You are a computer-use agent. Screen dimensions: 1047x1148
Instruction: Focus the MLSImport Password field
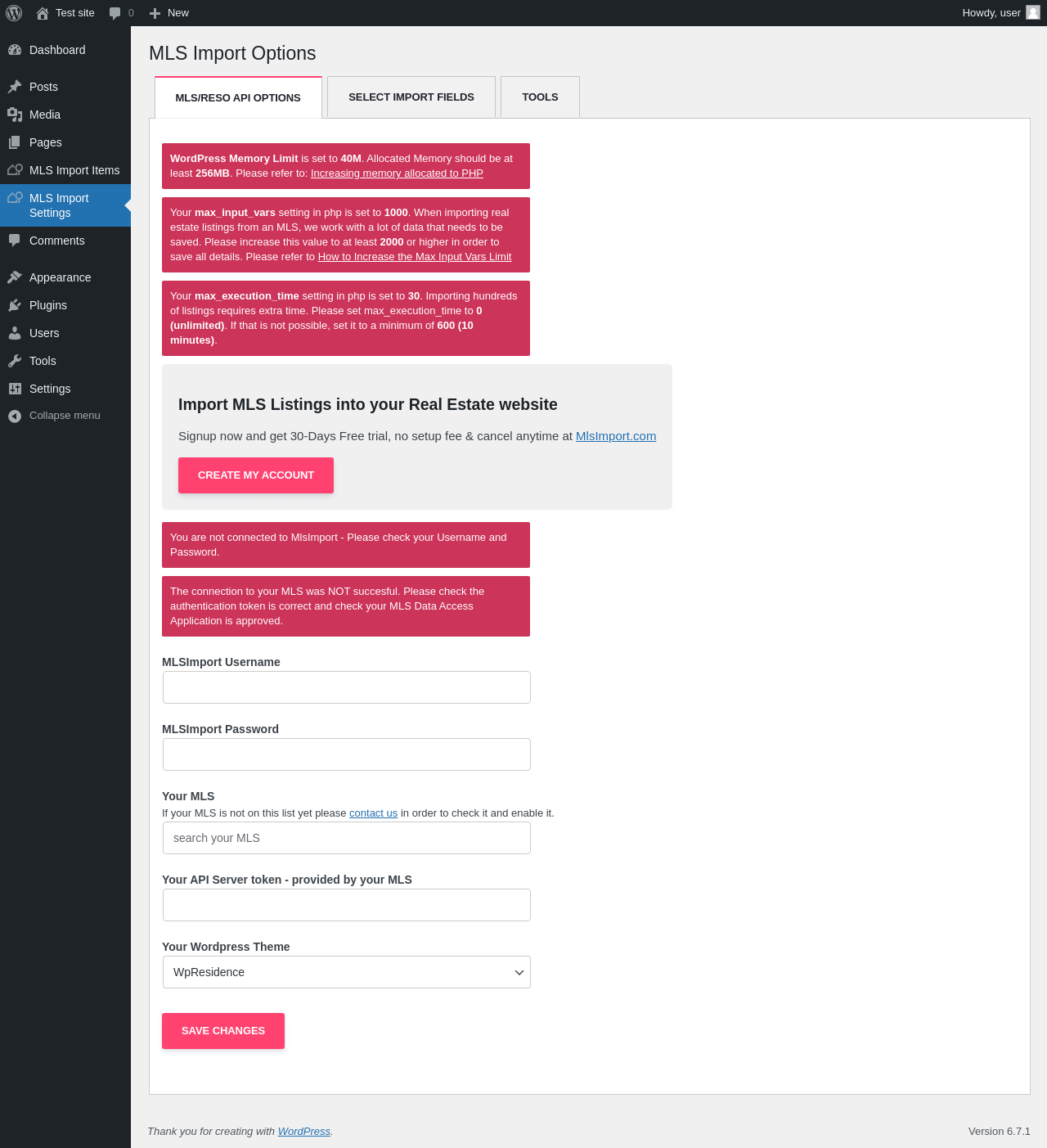coord(347,754)
